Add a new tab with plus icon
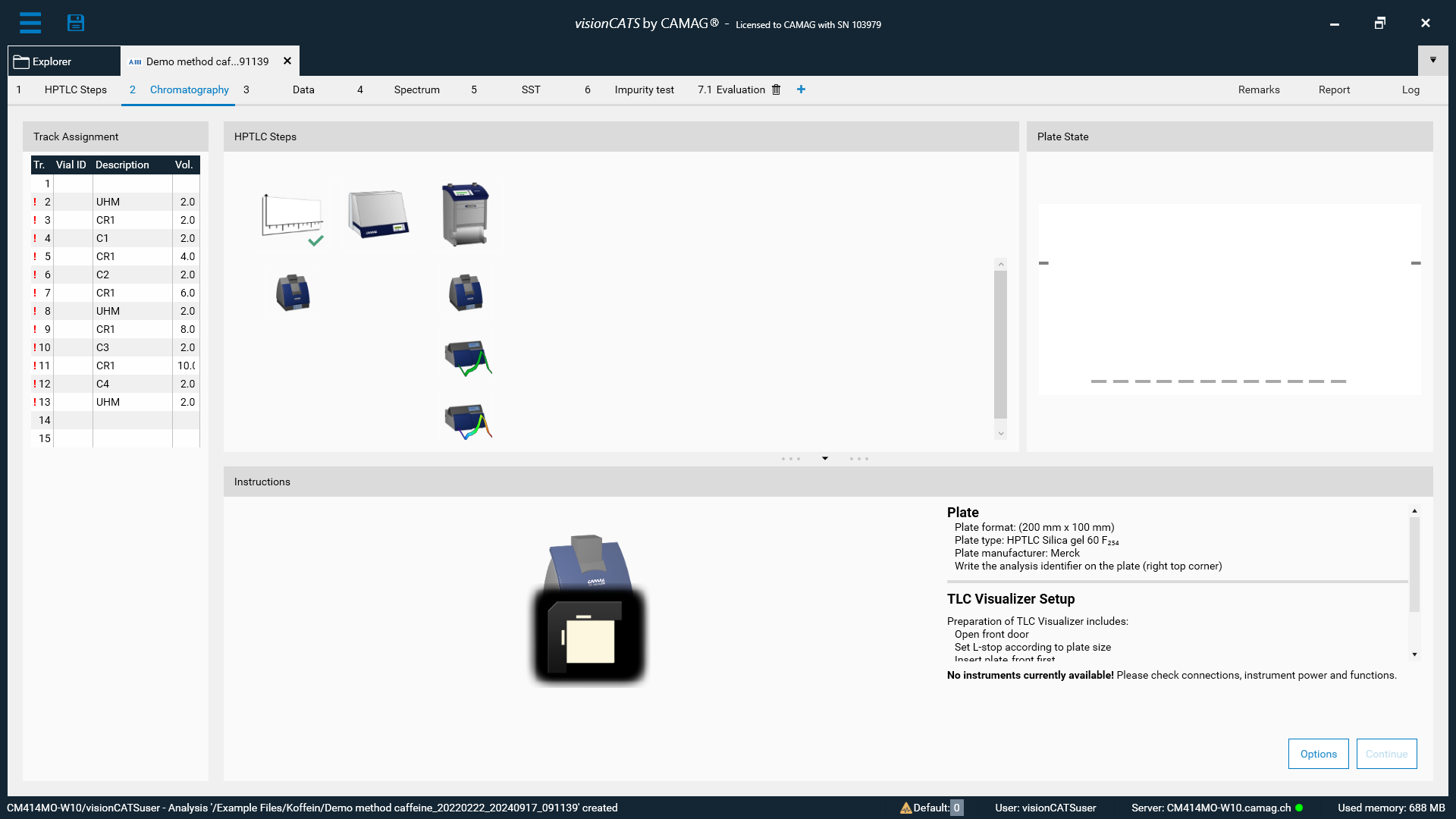This screenshot has width=1456, height=819. pyautogui.click(x=801, y=89)
